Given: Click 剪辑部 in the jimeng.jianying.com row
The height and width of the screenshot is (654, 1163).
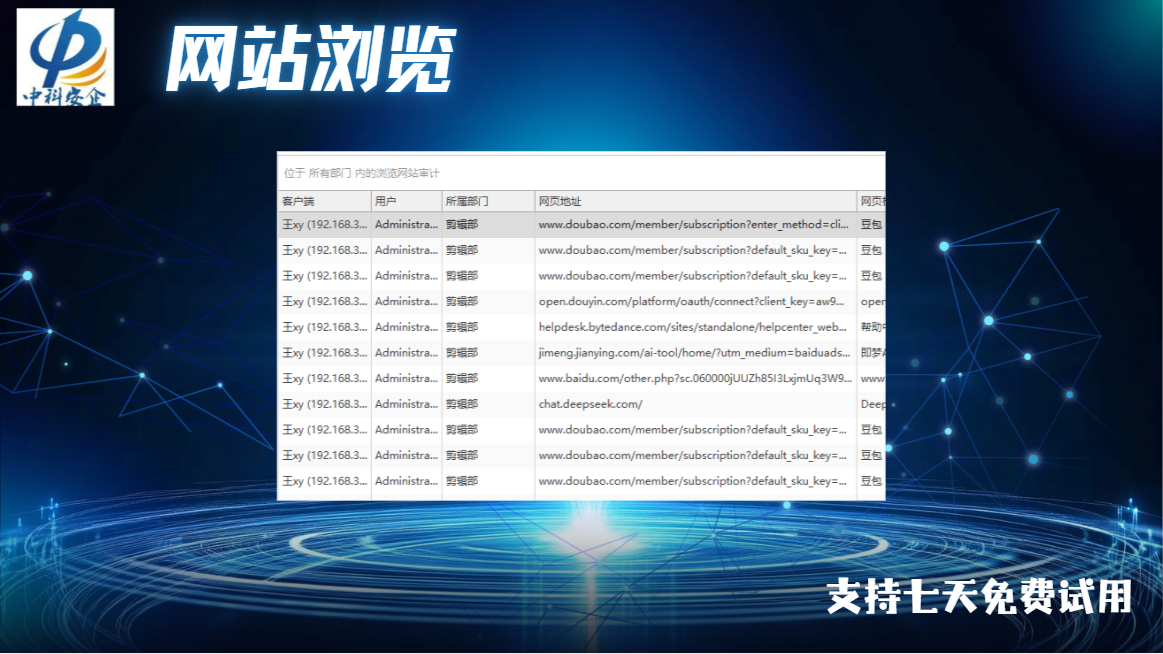Looking at the screenshot, I should tap(462, 352).
